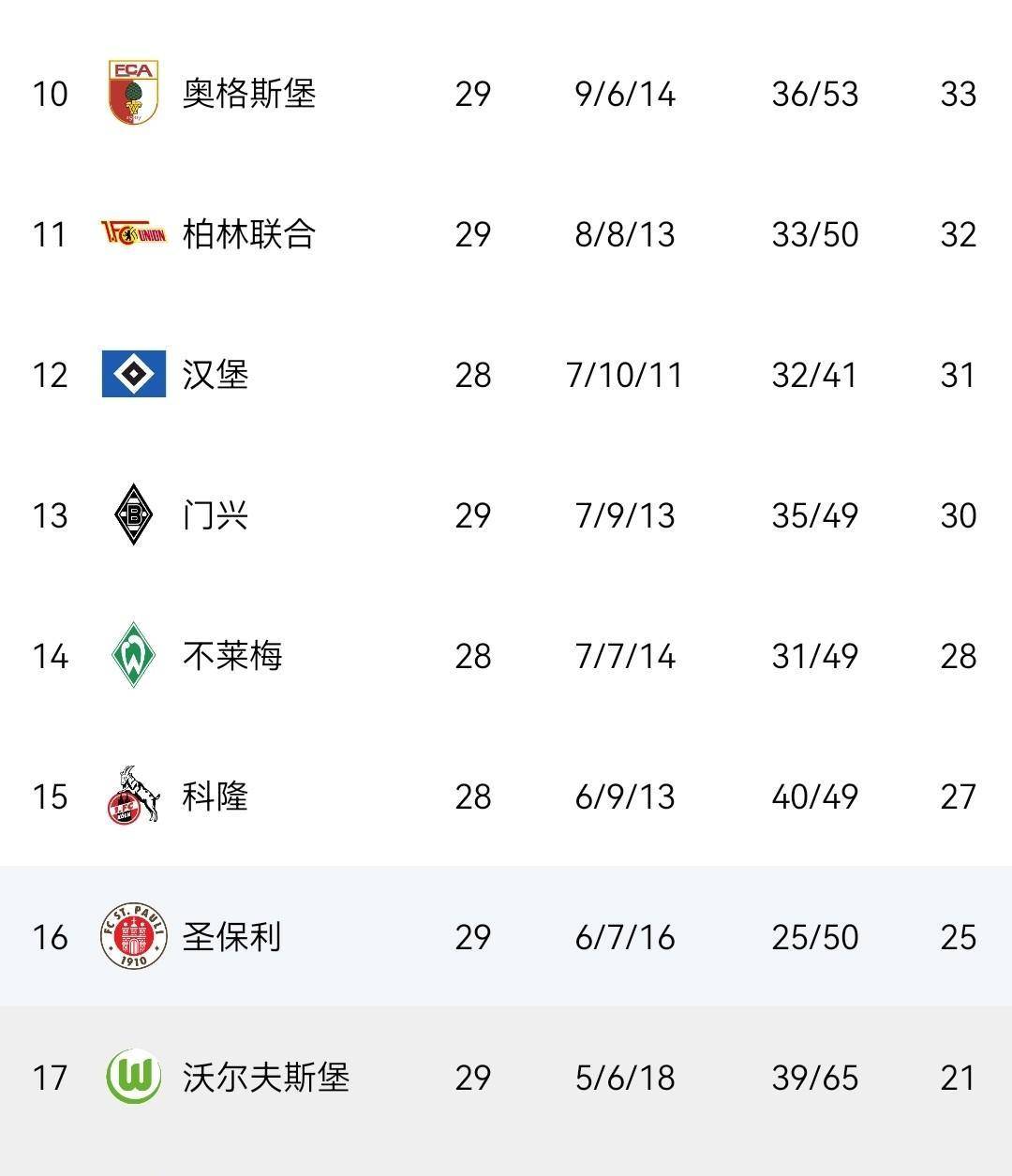The image size is (1012, 1176).
Task: Tap the Werder Bremen green logo
Action: tap(133, 655)
